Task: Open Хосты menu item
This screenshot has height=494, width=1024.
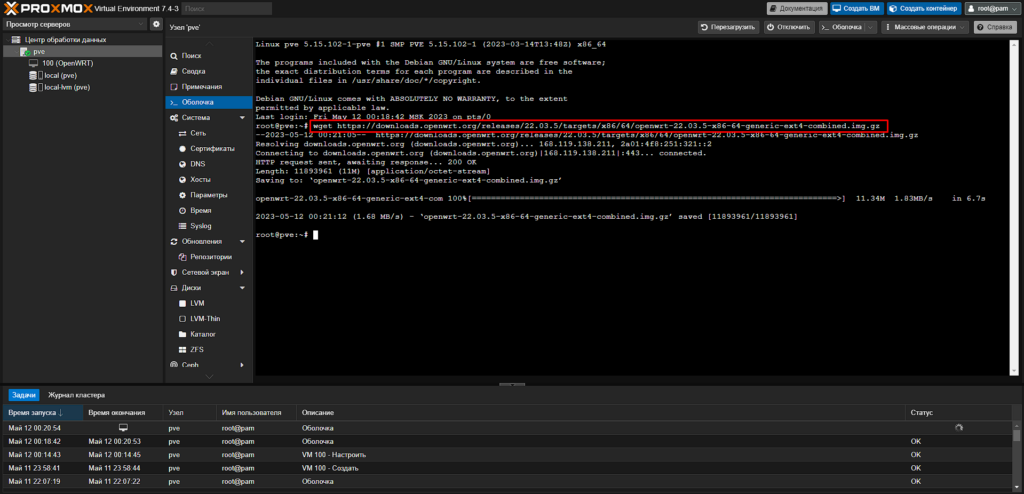Action: [x=200, y=180]
